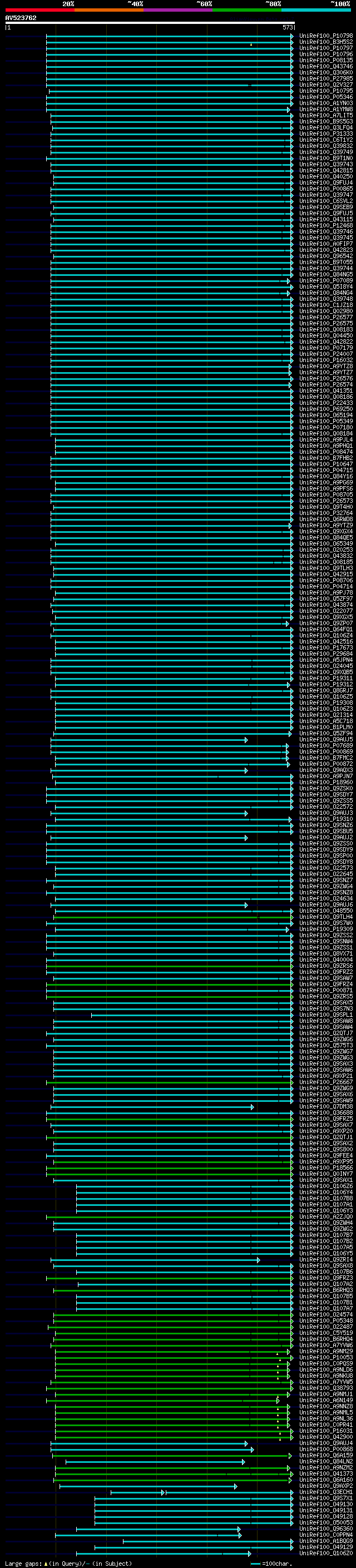Click the cyan ~100% identity legend segment
Viewport: 356px width, 1568px height.
(x=316, y=10)
